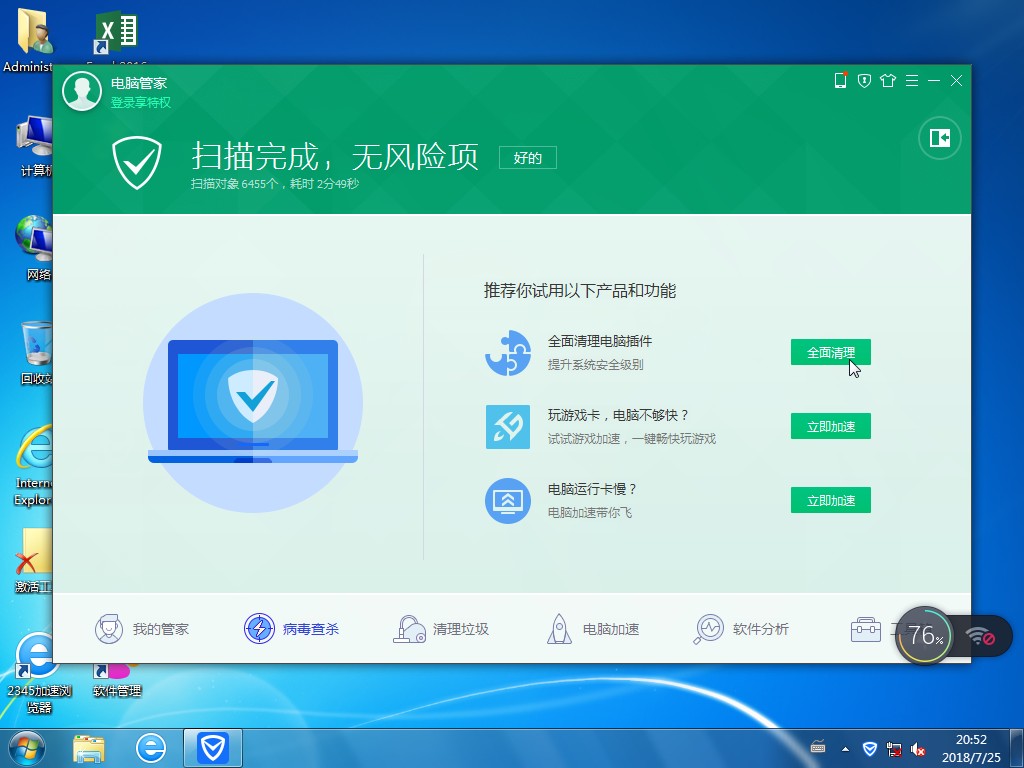1024x768 pixels.
Task: Click the shield icon in title bar
Action: (864, 80)
